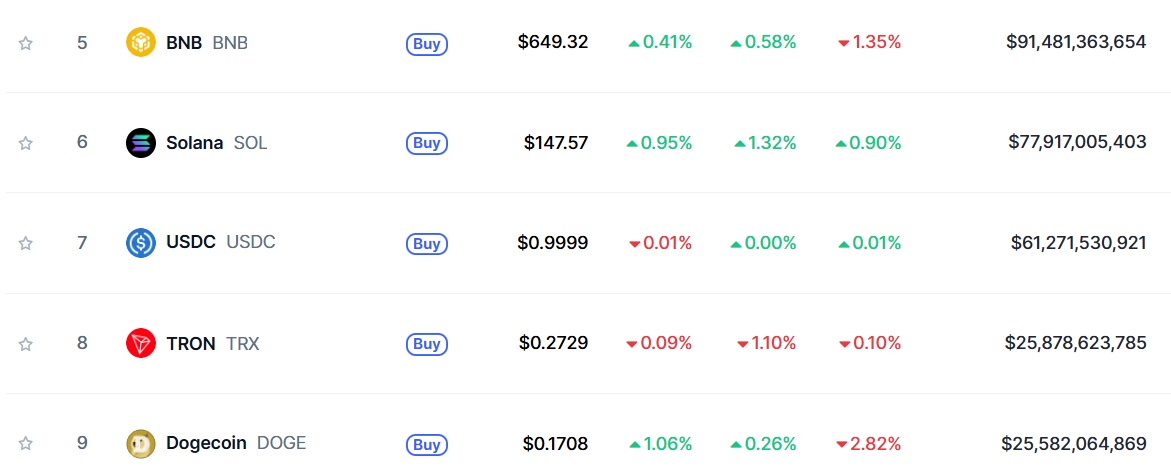Viewport: 1171px width, 467px height.
Task: Click the Dogecoin coin logo icon
Action: pos(140,444)
